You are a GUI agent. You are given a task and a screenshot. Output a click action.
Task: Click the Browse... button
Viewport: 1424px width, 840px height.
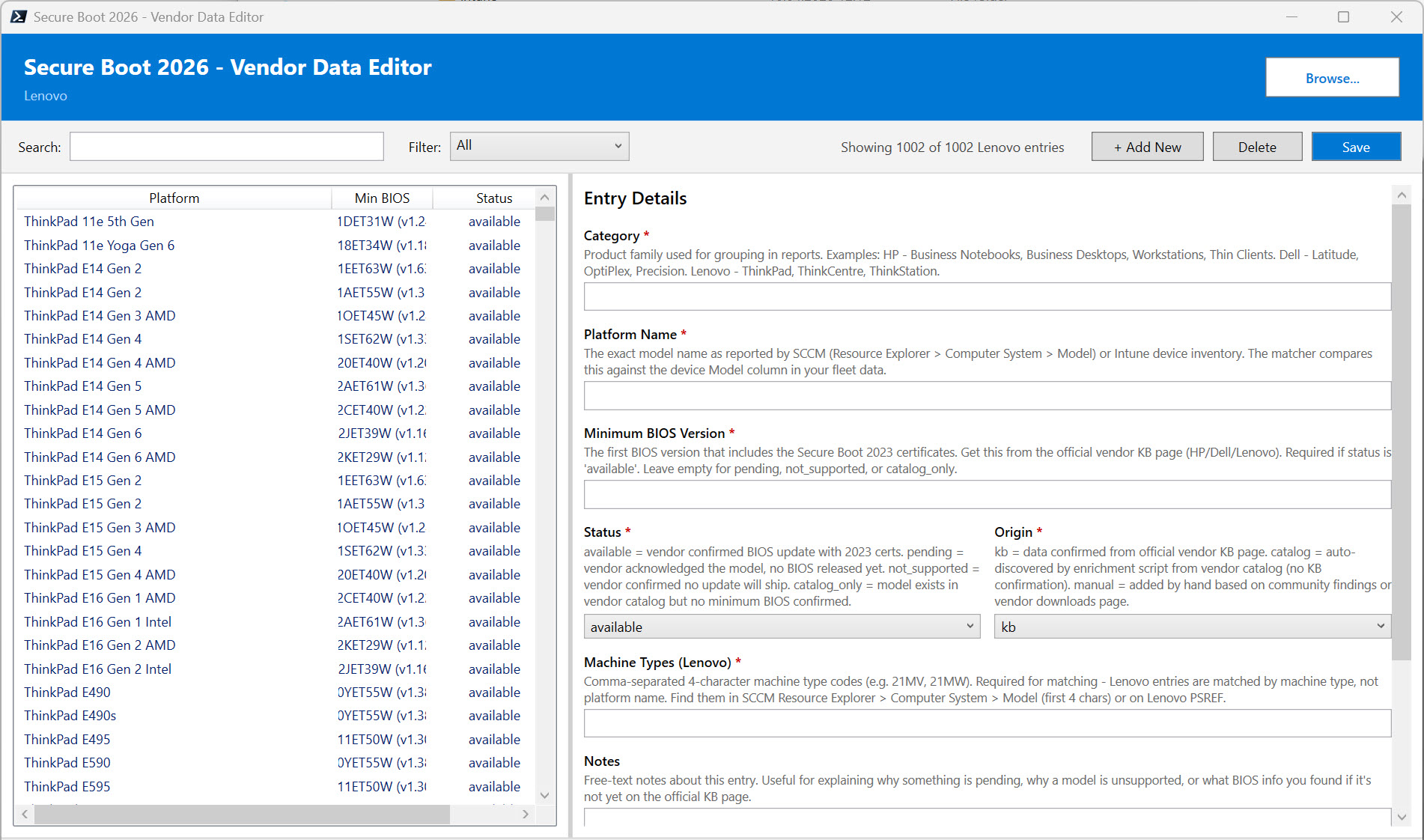pos(1332,77)
